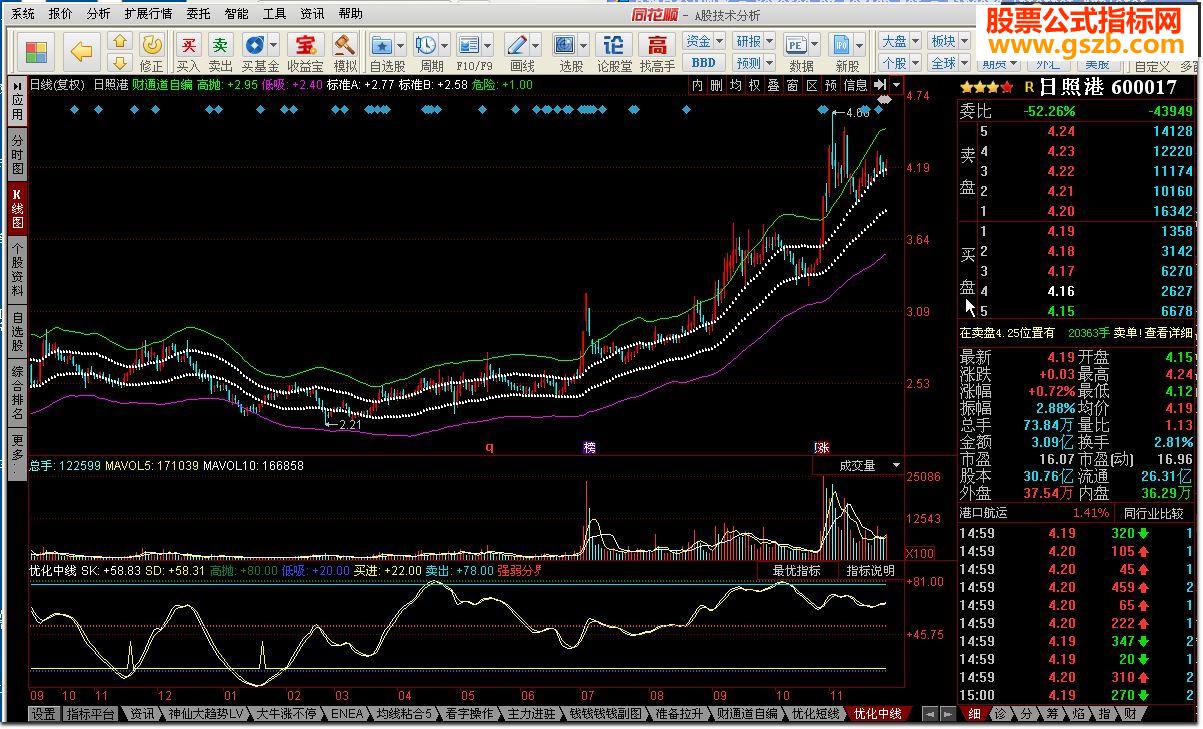The image size is (1203, 729).
Task: Click the 设置 settings tab button
Action: 43,714
